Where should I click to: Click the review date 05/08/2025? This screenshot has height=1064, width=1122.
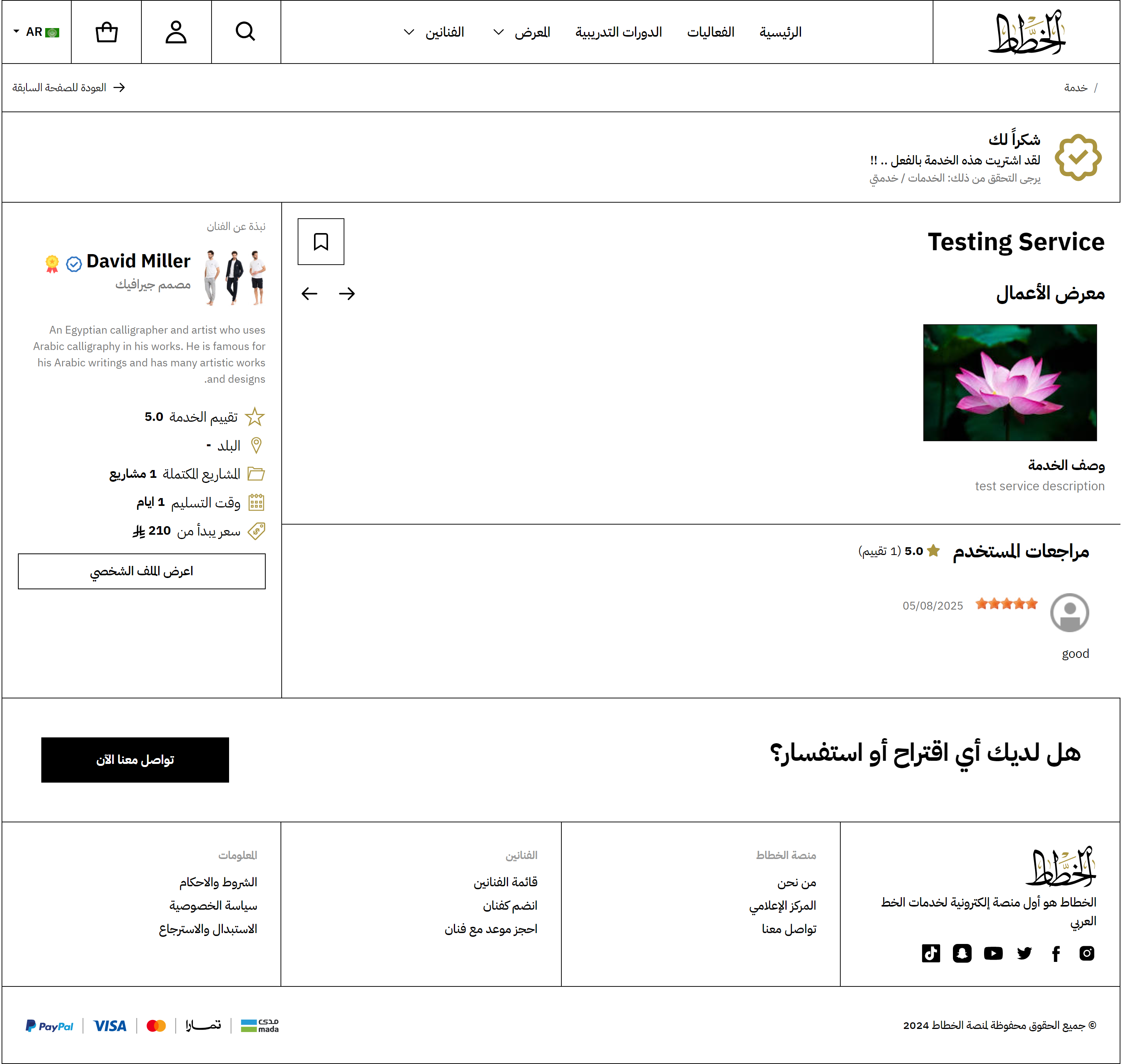[x=933, y=606]
